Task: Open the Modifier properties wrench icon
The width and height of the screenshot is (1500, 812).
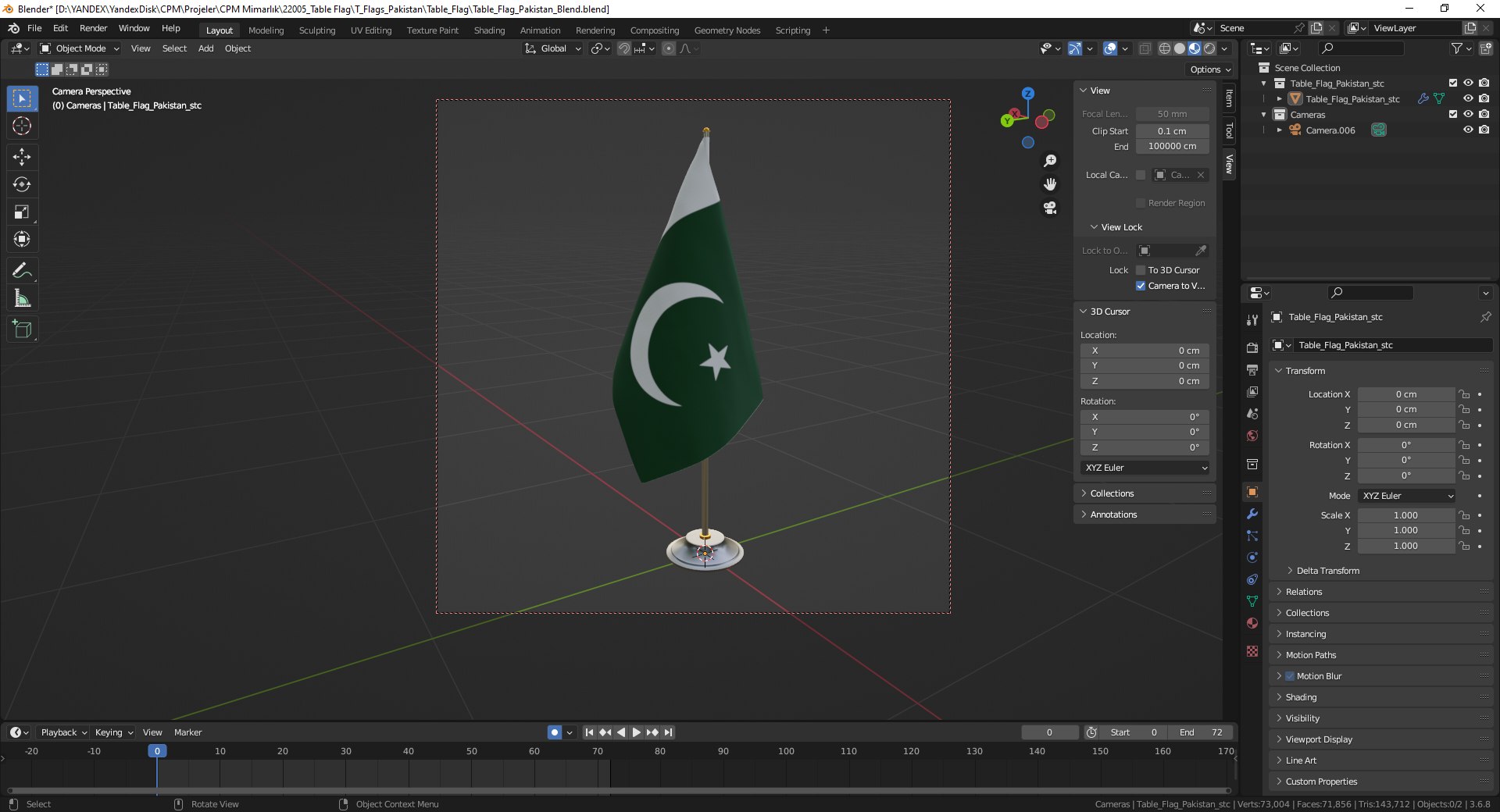Action: (1252, 514)
